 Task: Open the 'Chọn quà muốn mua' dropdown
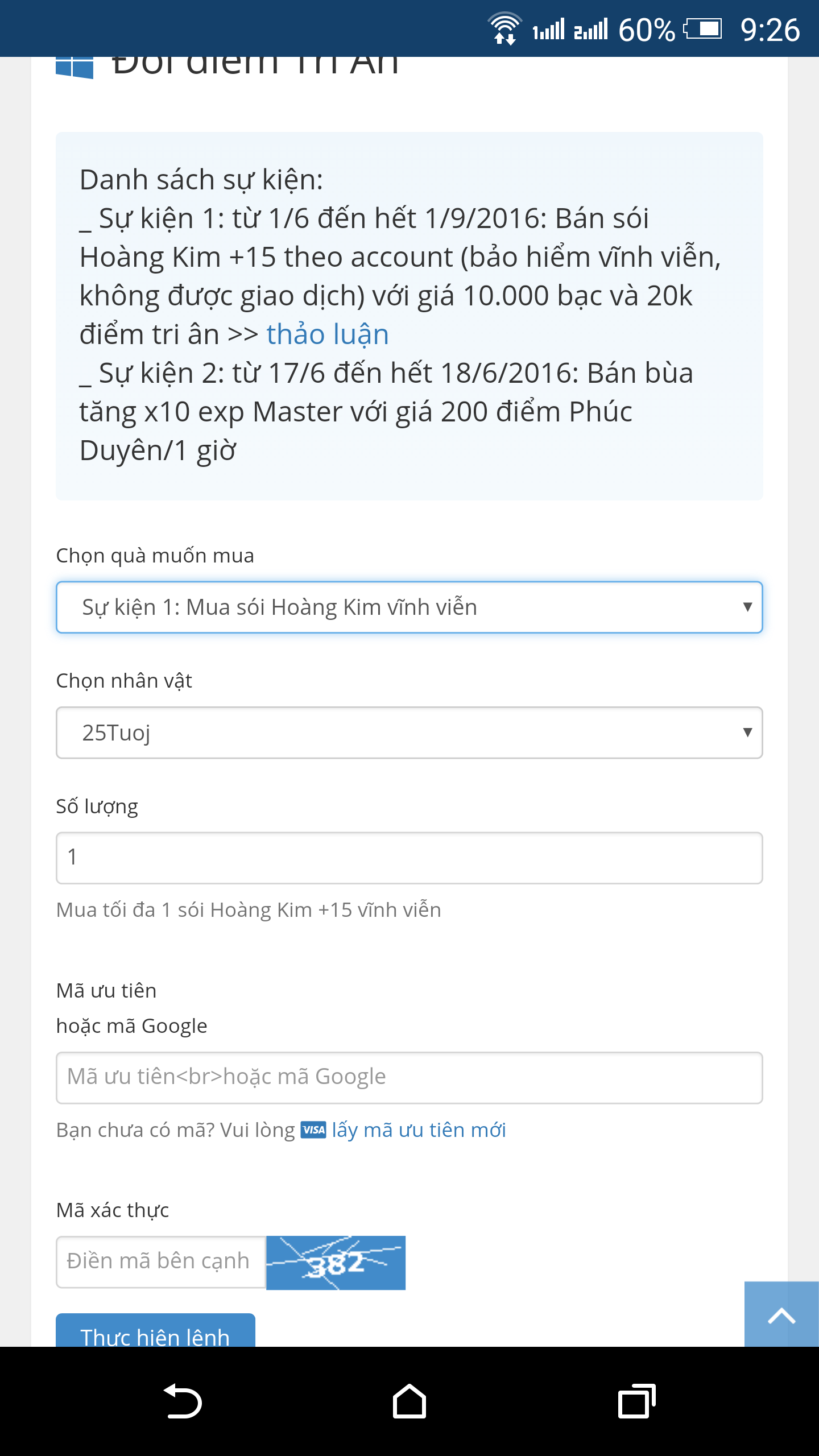point(409,607)
